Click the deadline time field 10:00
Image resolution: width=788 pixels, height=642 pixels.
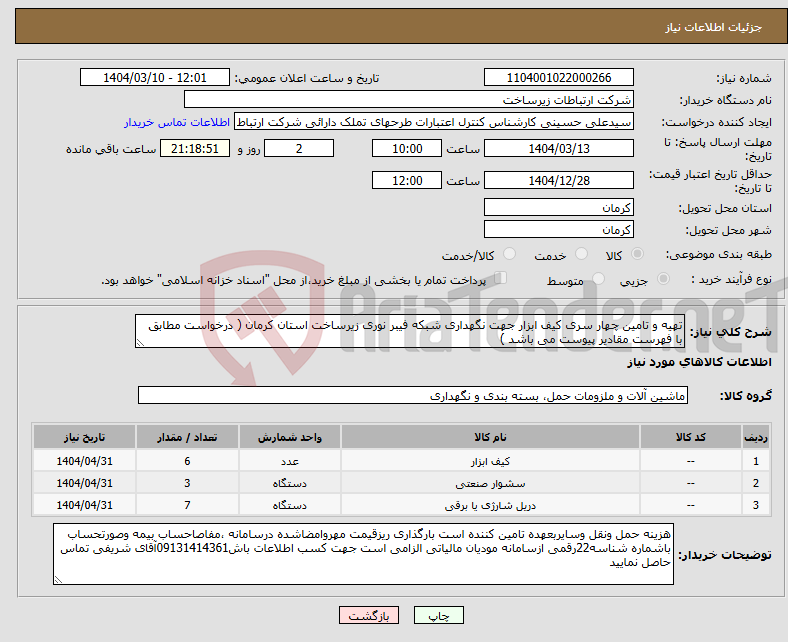407,149
